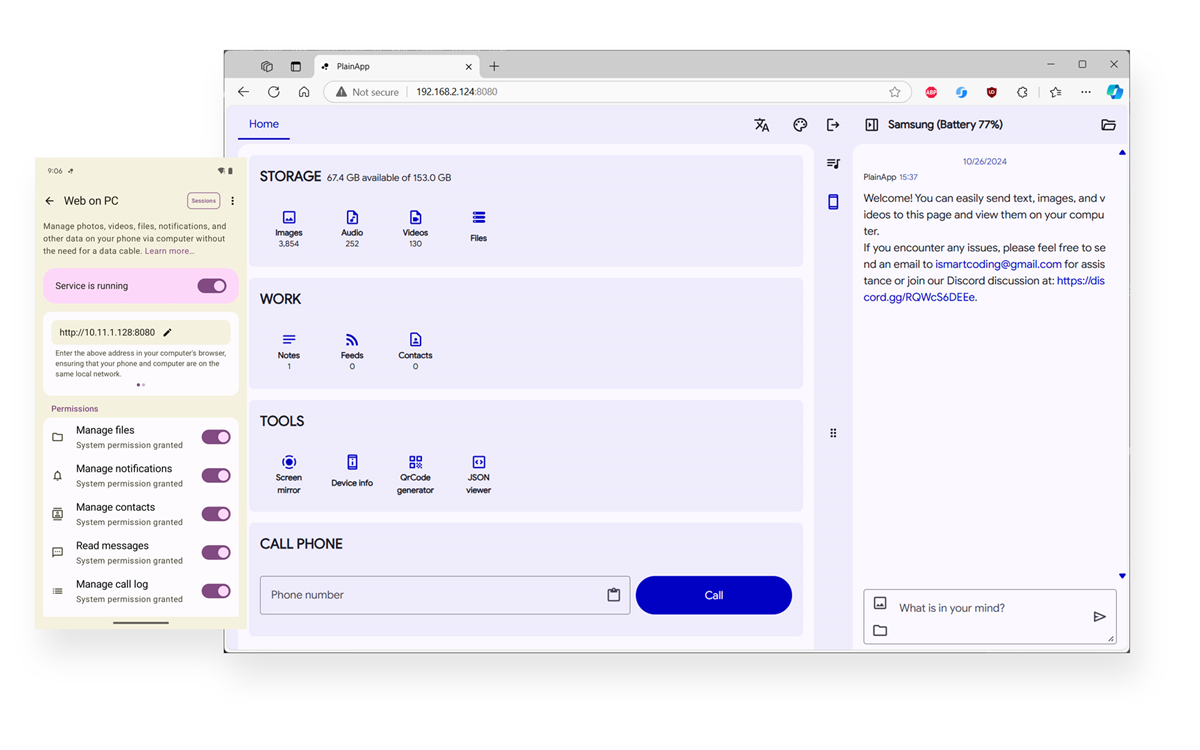Click the Phone number input field
The height and width of the screenshot is (750, 1200).
click(445, 595)
